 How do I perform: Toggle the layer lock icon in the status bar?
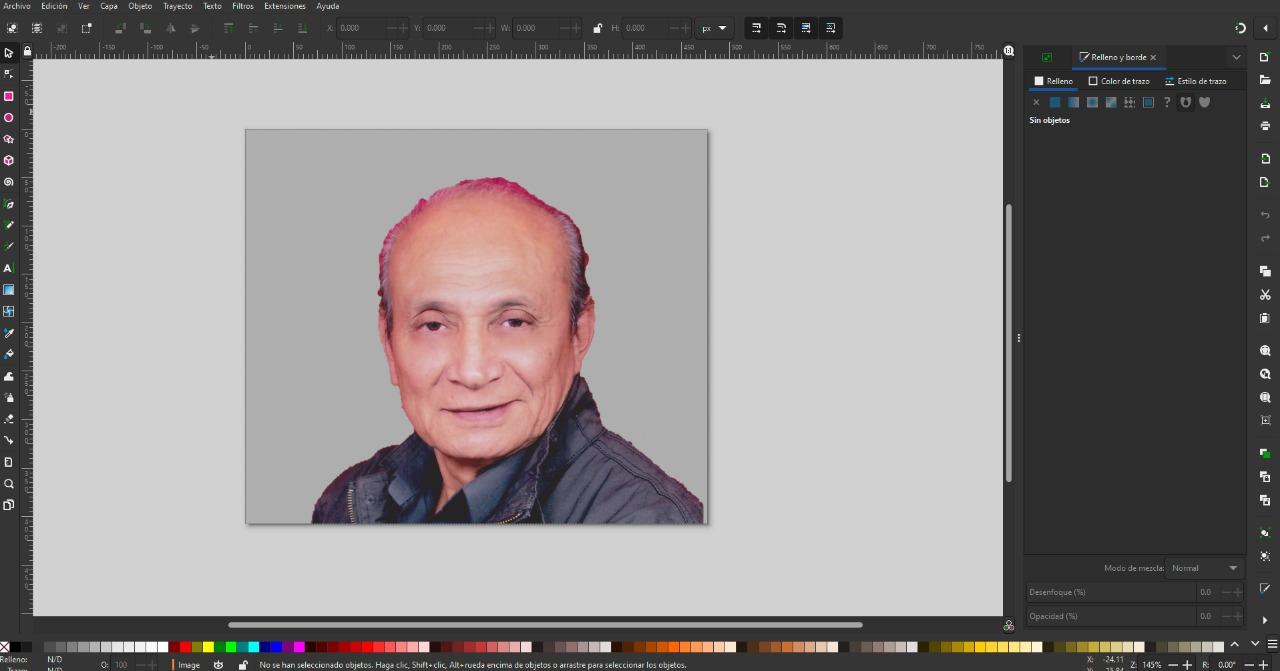coord(242,665)
